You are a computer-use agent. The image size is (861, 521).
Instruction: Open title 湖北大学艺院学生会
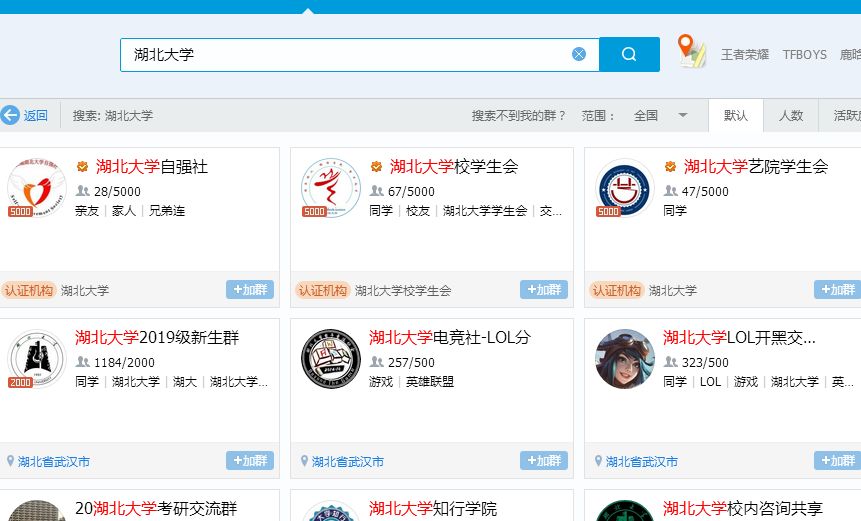point(756,166)
